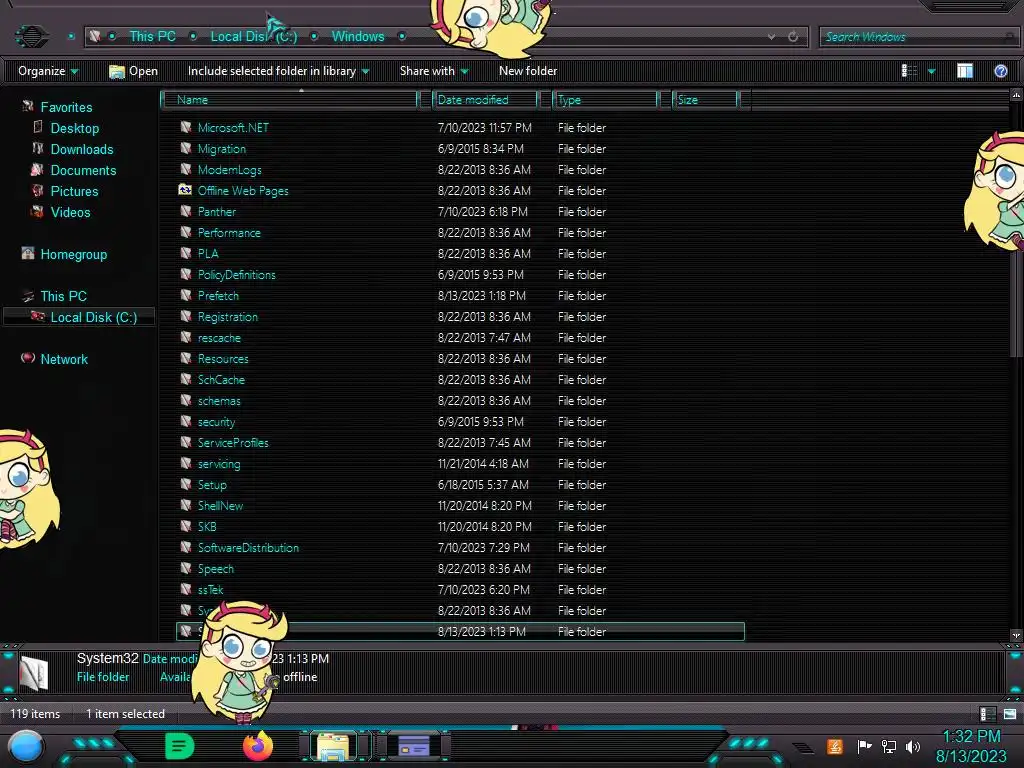Open Firefox from the taskbar
Viewport: 1024px width, 768px height.
[258, 746]
